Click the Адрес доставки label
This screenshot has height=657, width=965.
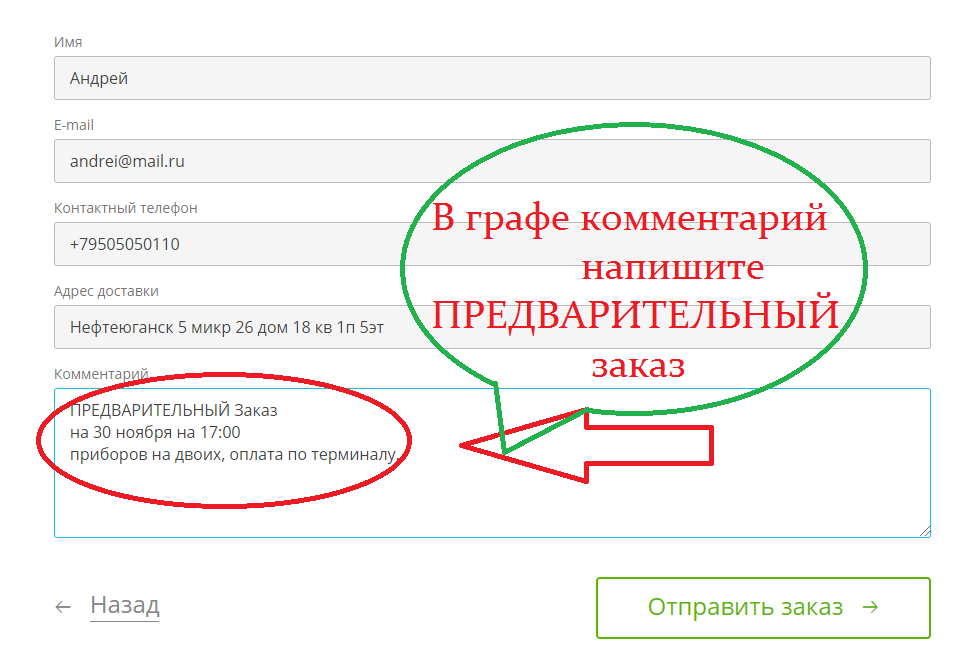(106, 291)
